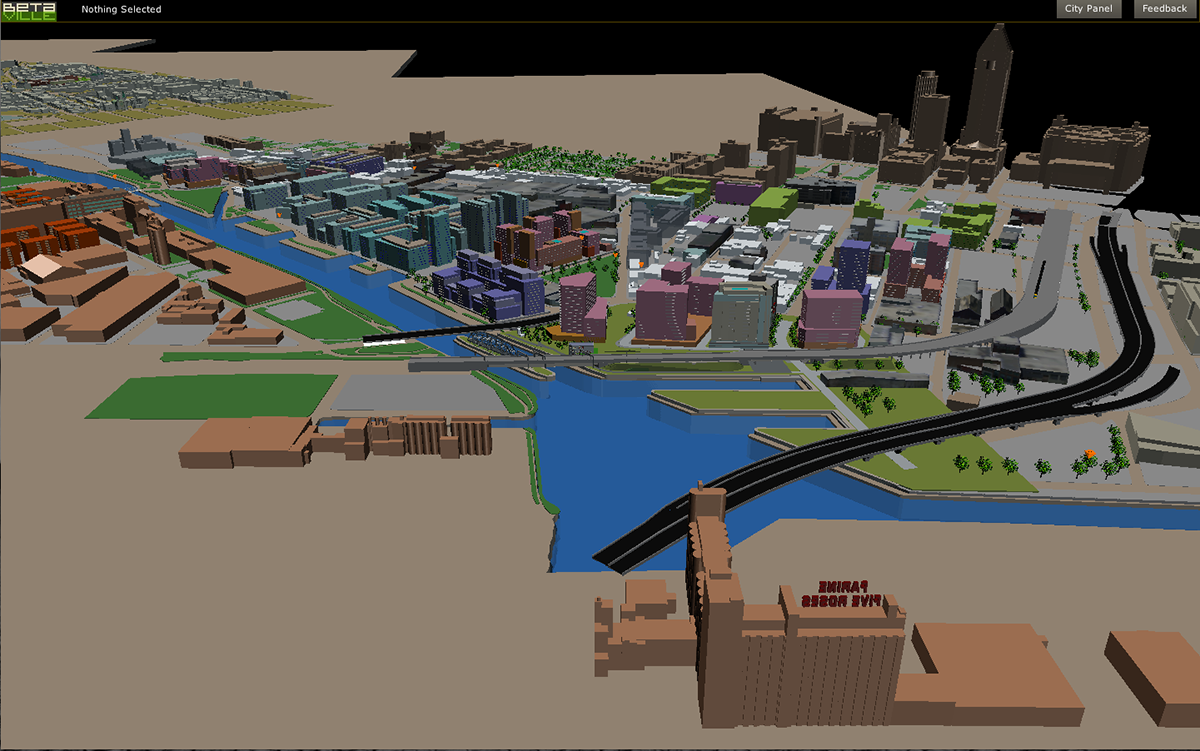Screen dimensions: 1200x751
Task: Click the Nothing Selected status text
Action: [121, 10]
